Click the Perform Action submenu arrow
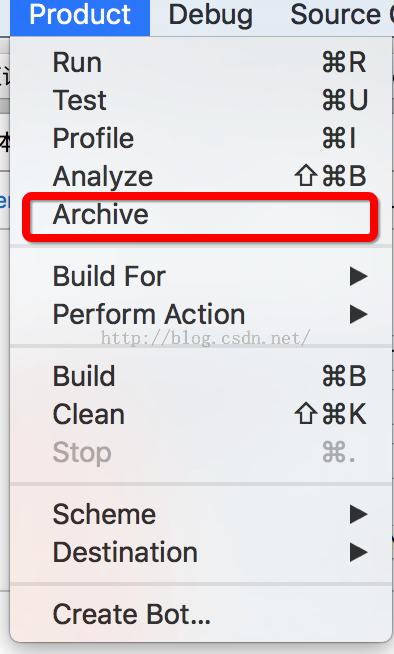Viewport: 394px width, 654px height. coord(358,314)
